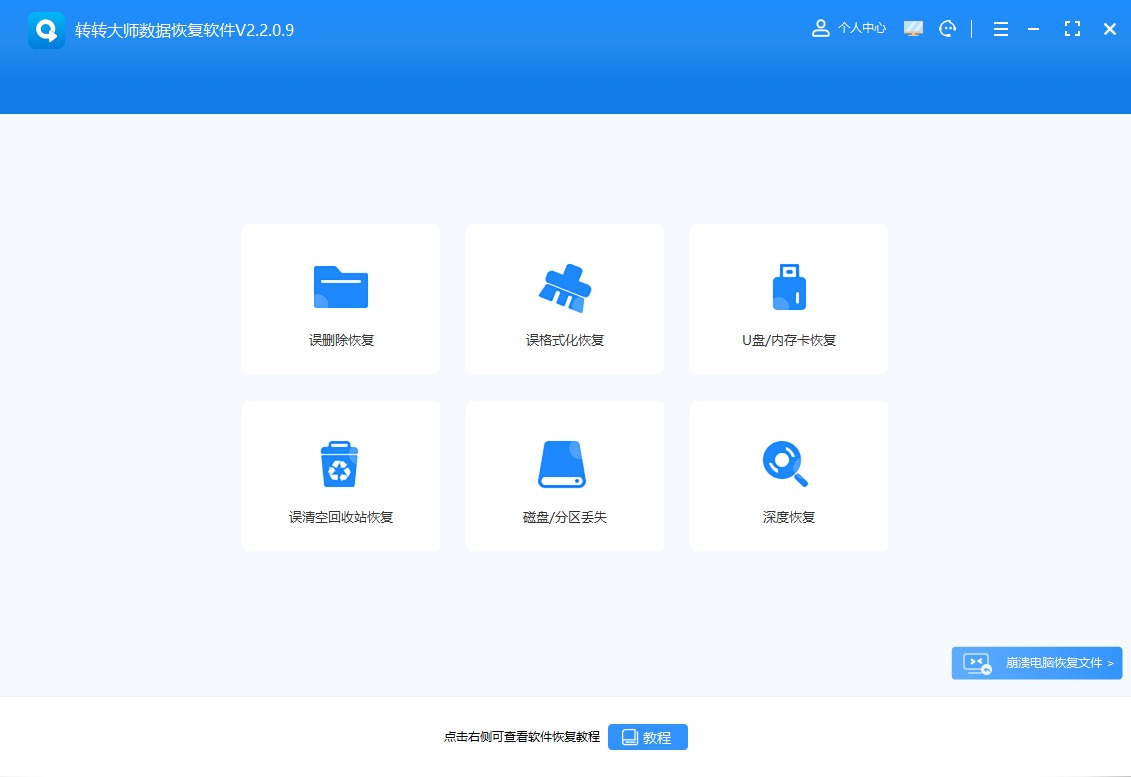Select the 磁盘/分区丢失 recovery card

564,475
